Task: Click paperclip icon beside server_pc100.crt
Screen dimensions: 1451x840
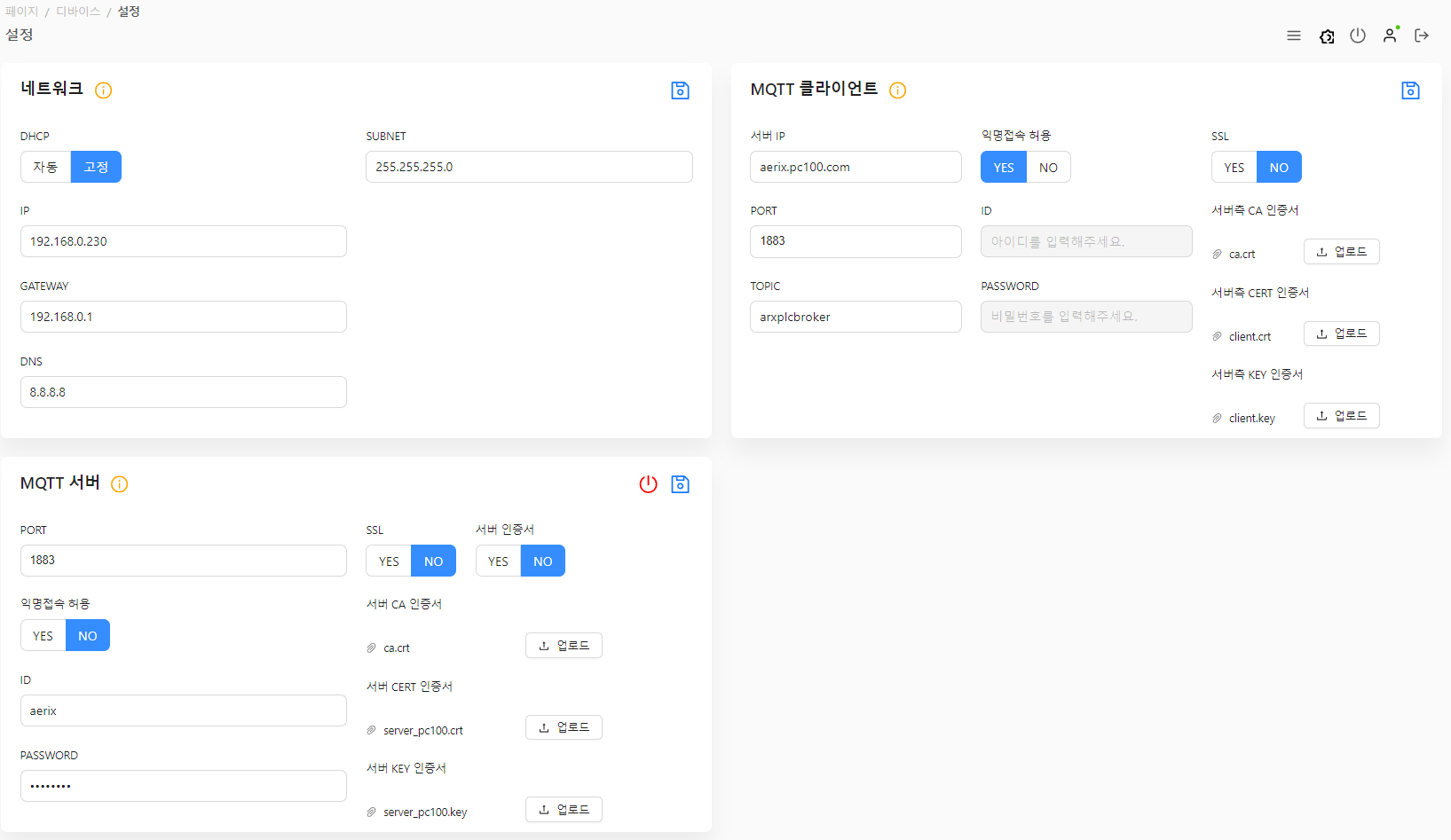Action: pyautogui.click(x=372, y=731)
